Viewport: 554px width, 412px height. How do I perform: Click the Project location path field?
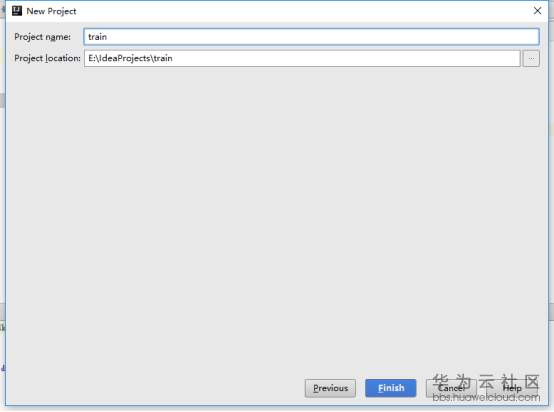[302, 58]
